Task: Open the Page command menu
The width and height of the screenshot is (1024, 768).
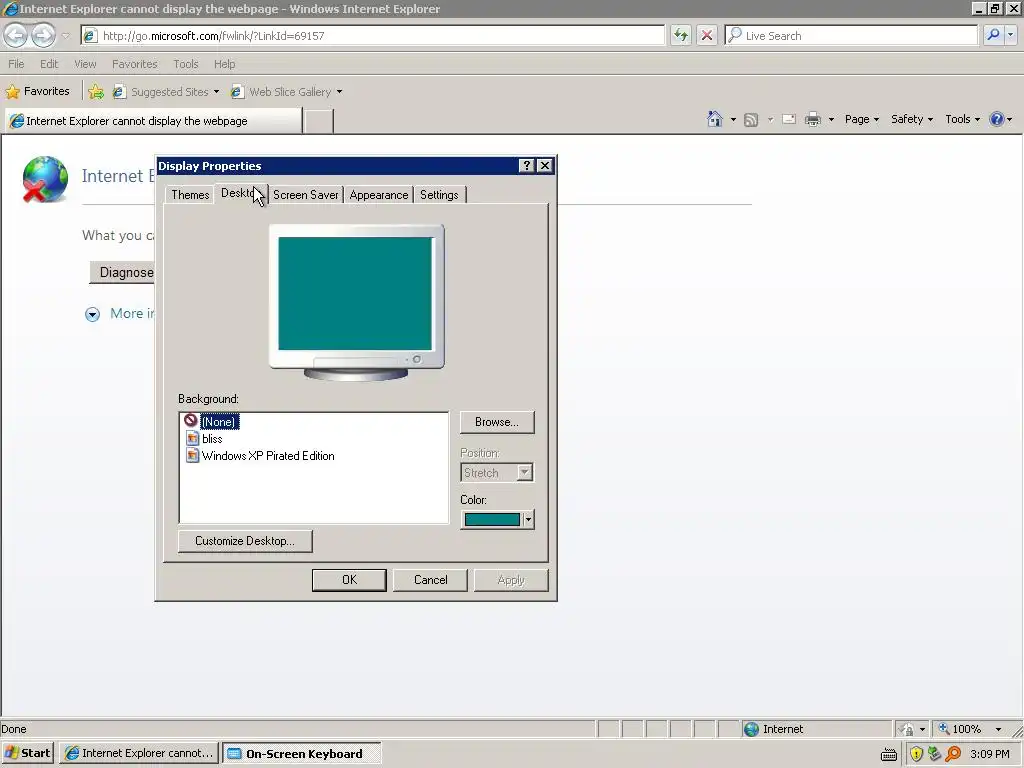Action: 861,119
